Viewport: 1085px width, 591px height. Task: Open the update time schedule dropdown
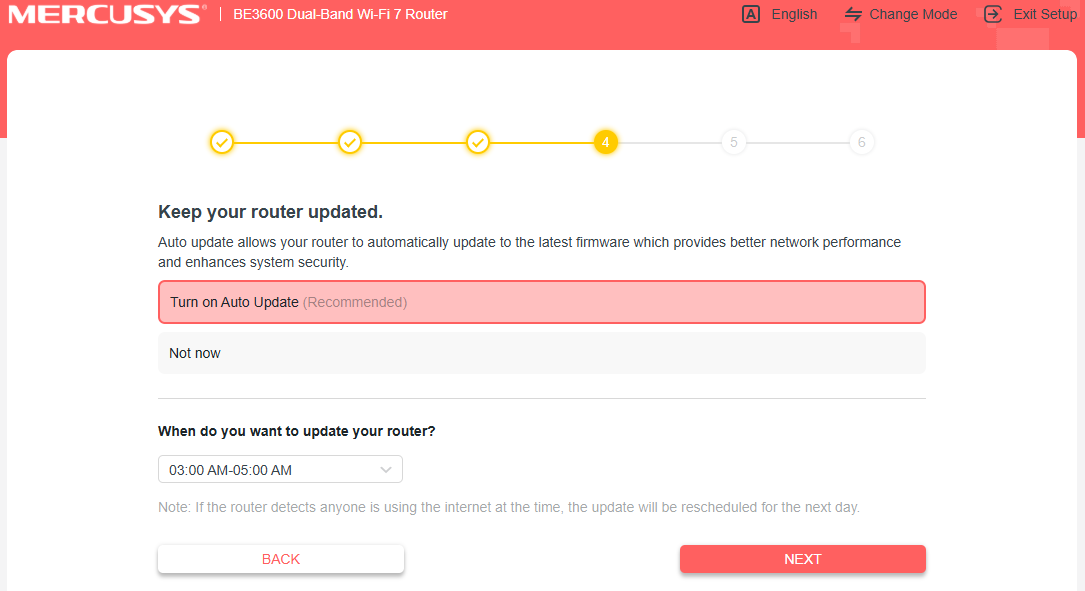pyautogui.click(x=280, y=469)
